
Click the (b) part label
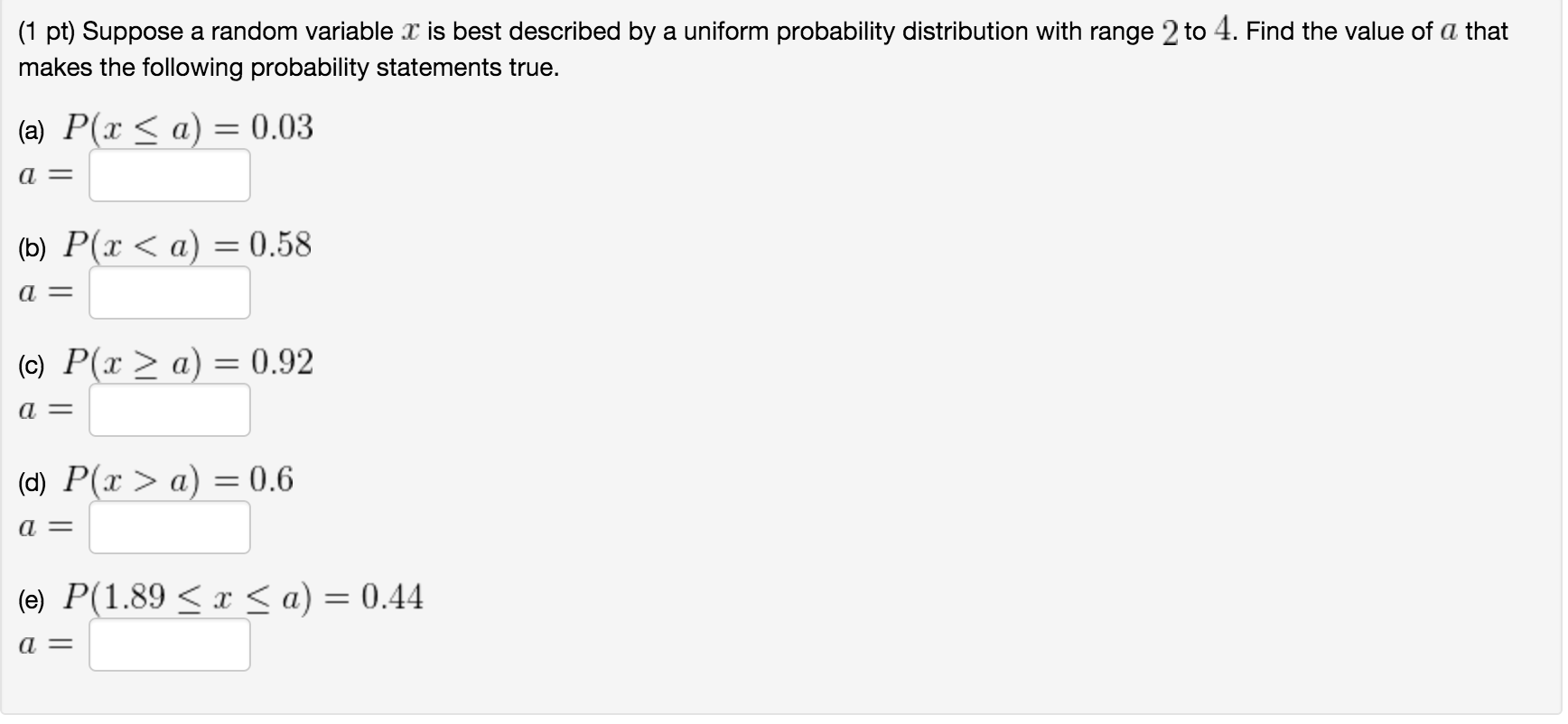click(32, 249)
